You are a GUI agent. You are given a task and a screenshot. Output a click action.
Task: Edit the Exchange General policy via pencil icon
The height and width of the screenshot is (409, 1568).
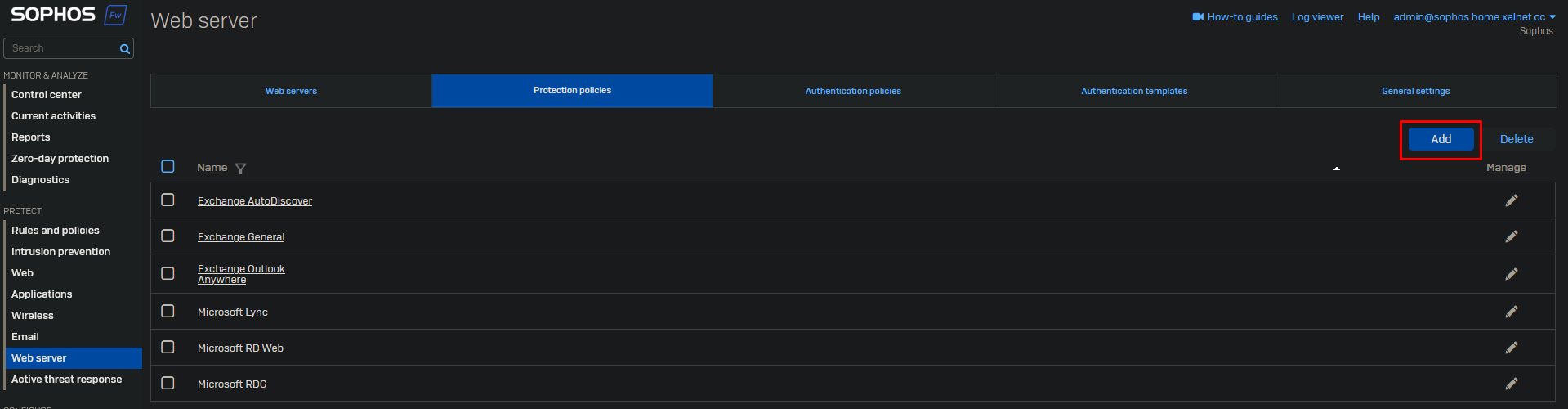tap(1511, 236)
